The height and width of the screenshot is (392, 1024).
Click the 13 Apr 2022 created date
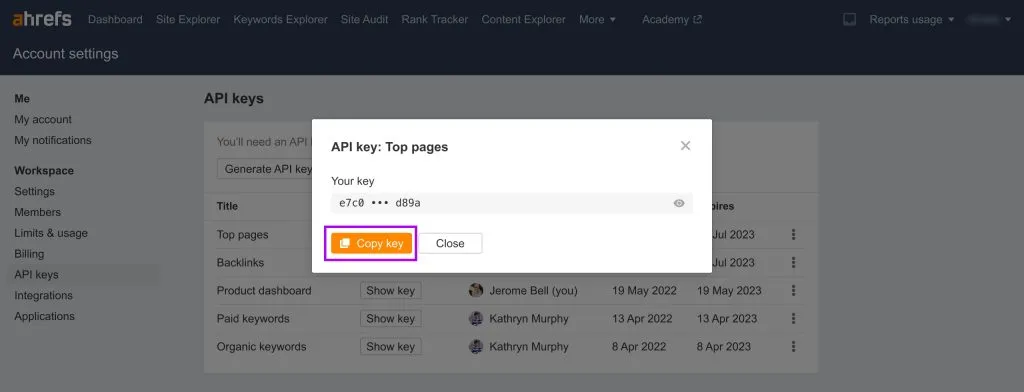[x=642, y=319]
